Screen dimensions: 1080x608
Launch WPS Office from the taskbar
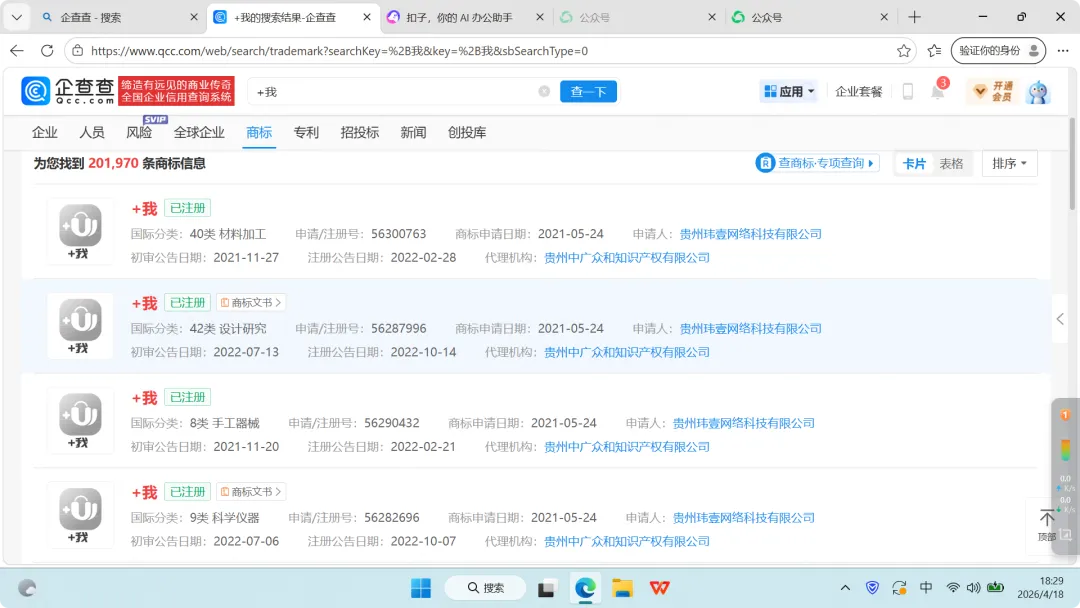(659, 588)
